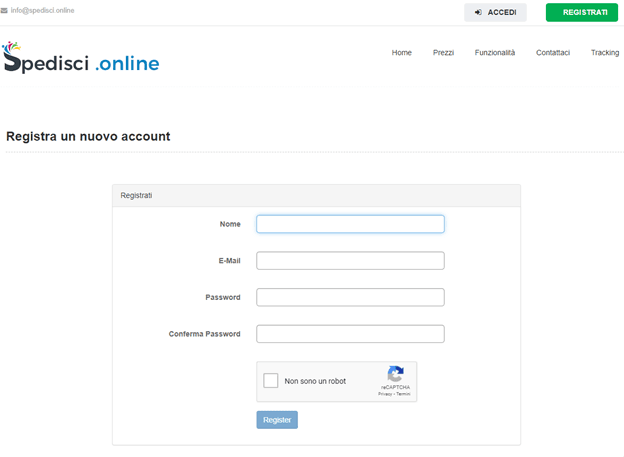624x457 pixels.
Task: Select the Password input field
Action: (350, 297)
